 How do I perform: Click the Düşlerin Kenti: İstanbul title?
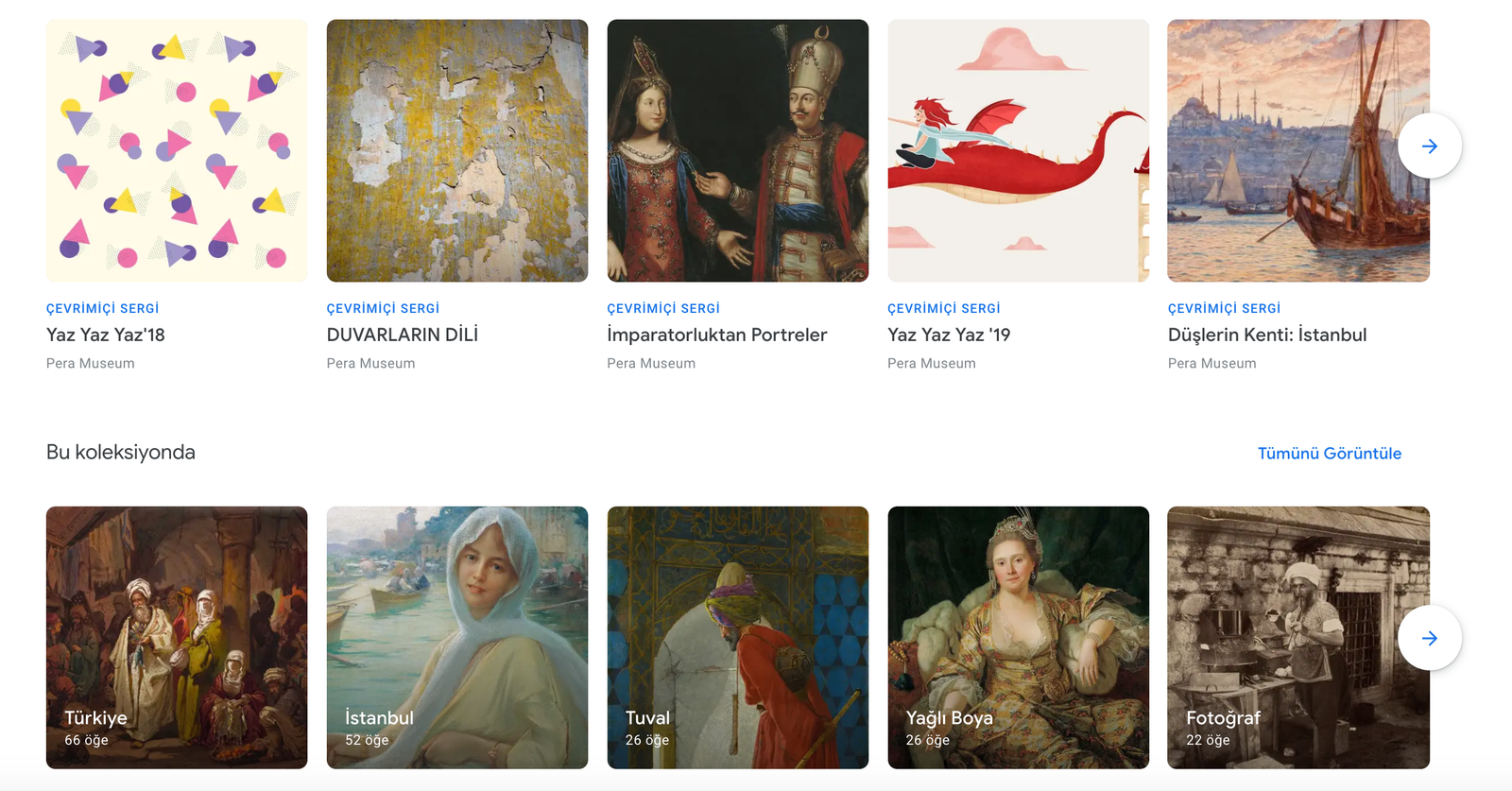[1267, 335]
